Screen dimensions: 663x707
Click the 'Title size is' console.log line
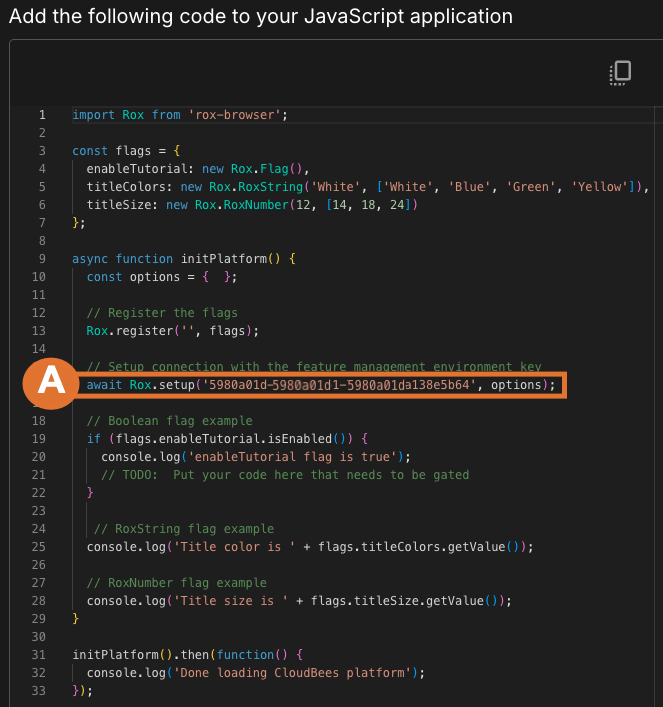[299, 601]
